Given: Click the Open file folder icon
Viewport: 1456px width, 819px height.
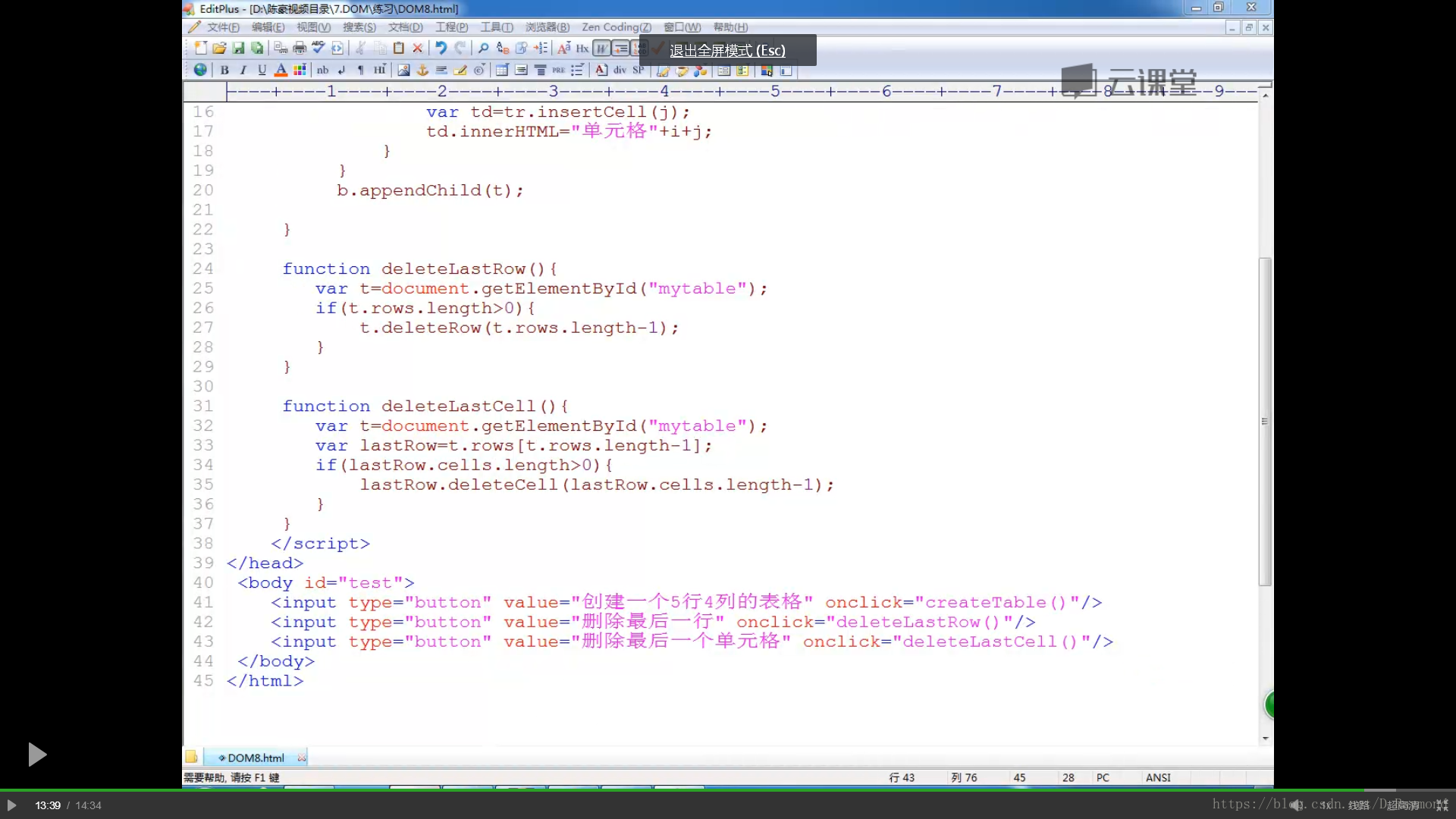Looking at the screenshot, I should [219, 49].
